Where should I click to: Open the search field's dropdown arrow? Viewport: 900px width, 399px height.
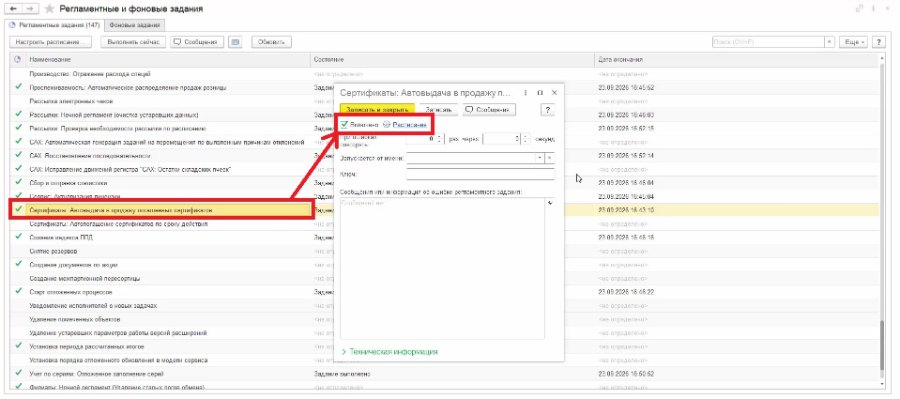[x=829, y=42]
